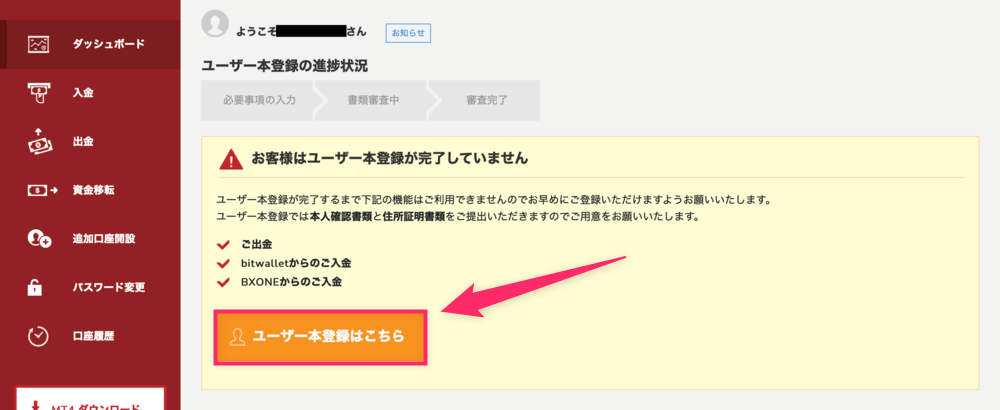This screenshot has height=410, width=1000.
Task: Click the Dashboard chart icon in sidebar
Action: pyautogui.click(x=38, y=44)
